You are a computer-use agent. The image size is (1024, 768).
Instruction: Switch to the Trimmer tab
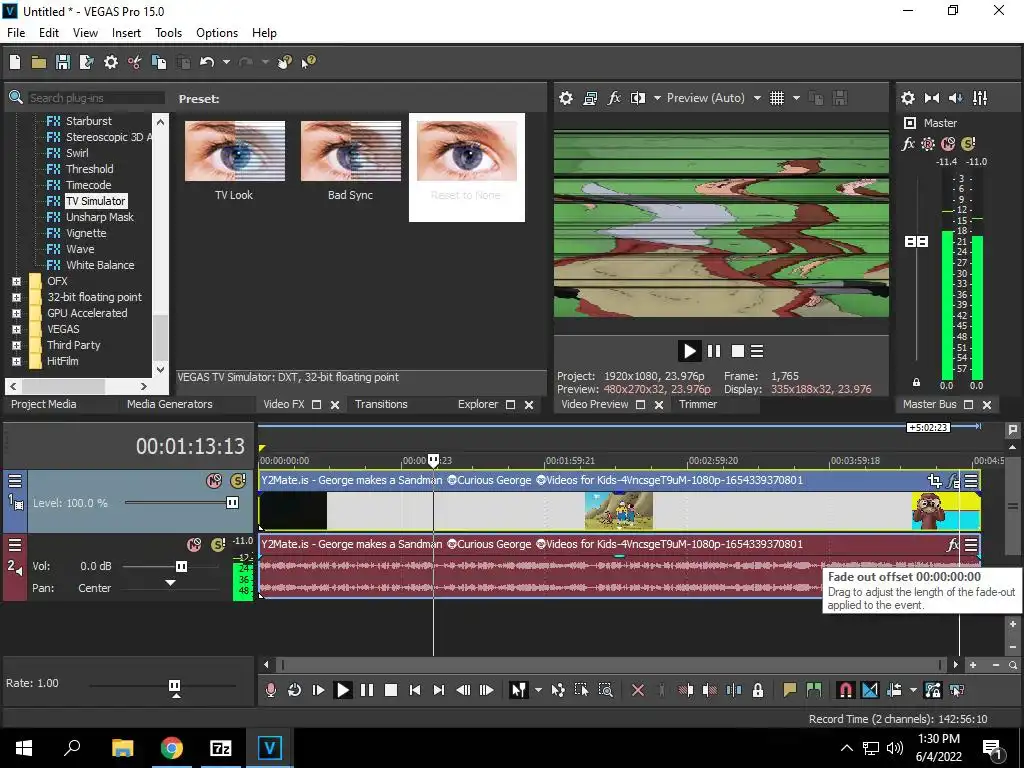697,404
